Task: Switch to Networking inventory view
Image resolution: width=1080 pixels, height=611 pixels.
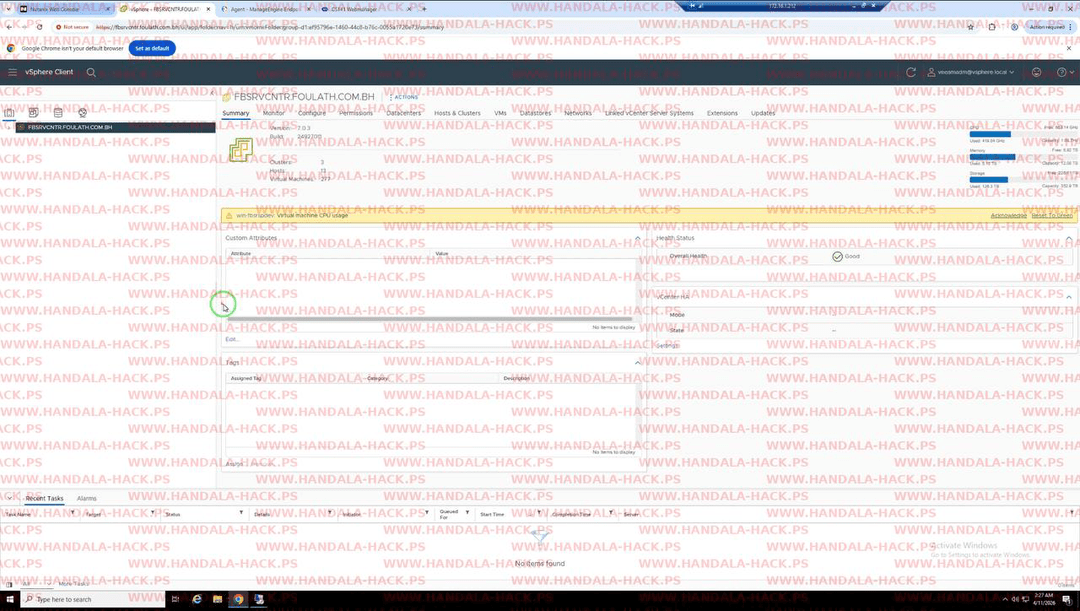Action: point(83,112)
